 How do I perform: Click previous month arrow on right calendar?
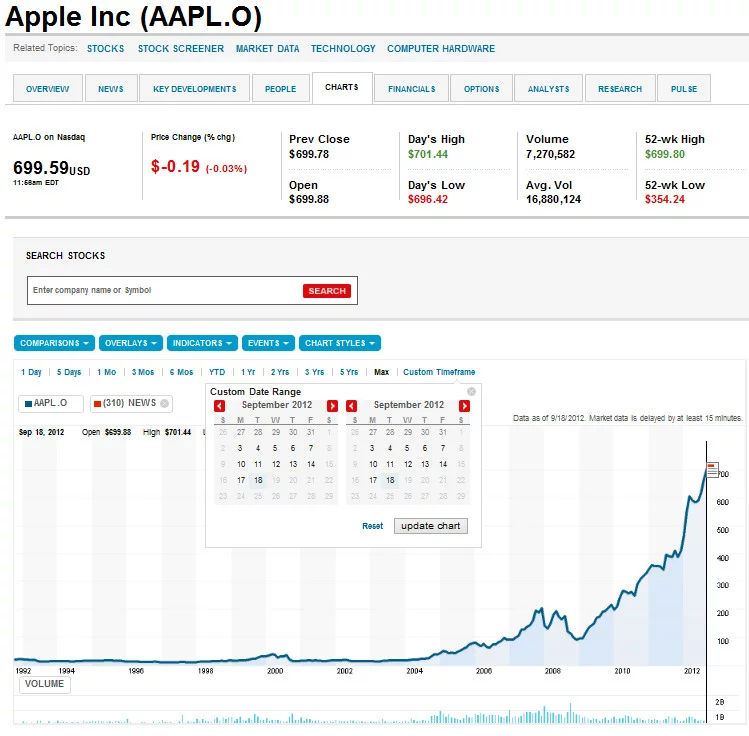click(351, 406)
